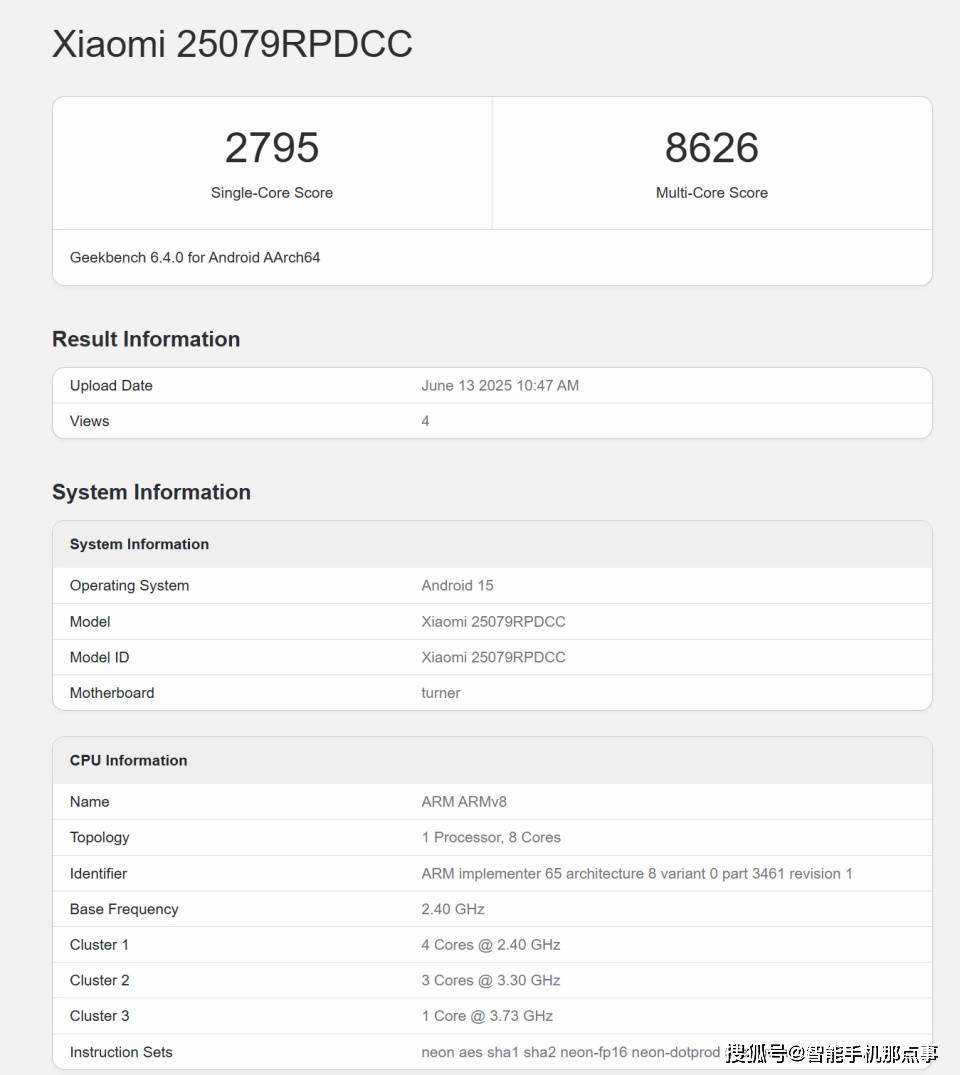
Task: Click the "Base Frequency" row label
Action: (x=124, y=909)
